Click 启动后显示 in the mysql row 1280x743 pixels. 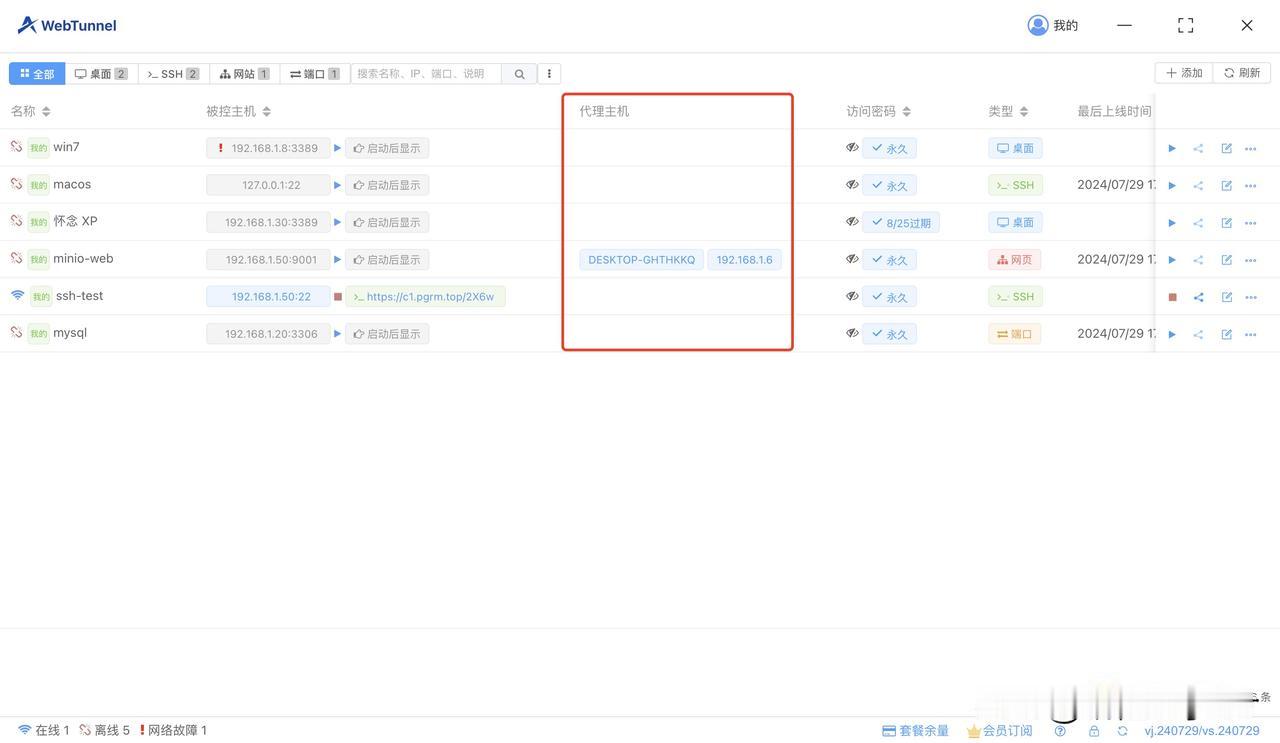pyautogui.click(x=387, y=334)
